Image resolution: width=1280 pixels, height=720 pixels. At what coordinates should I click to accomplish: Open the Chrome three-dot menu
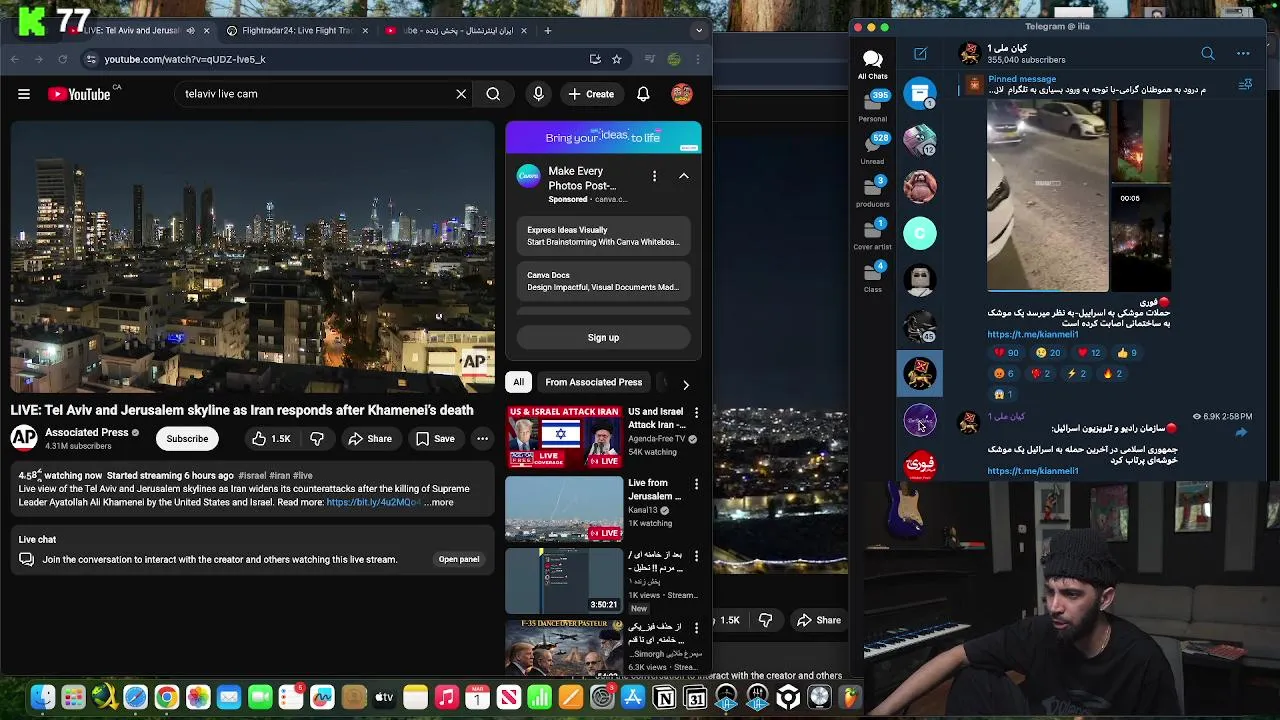click(x=698, y=59)
